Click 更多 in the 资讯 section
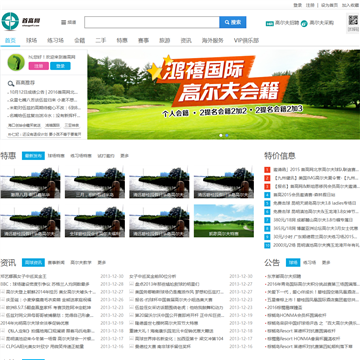The height and width of the screenshot is (360, 360). pyautogui.click(x=102, y=263)
